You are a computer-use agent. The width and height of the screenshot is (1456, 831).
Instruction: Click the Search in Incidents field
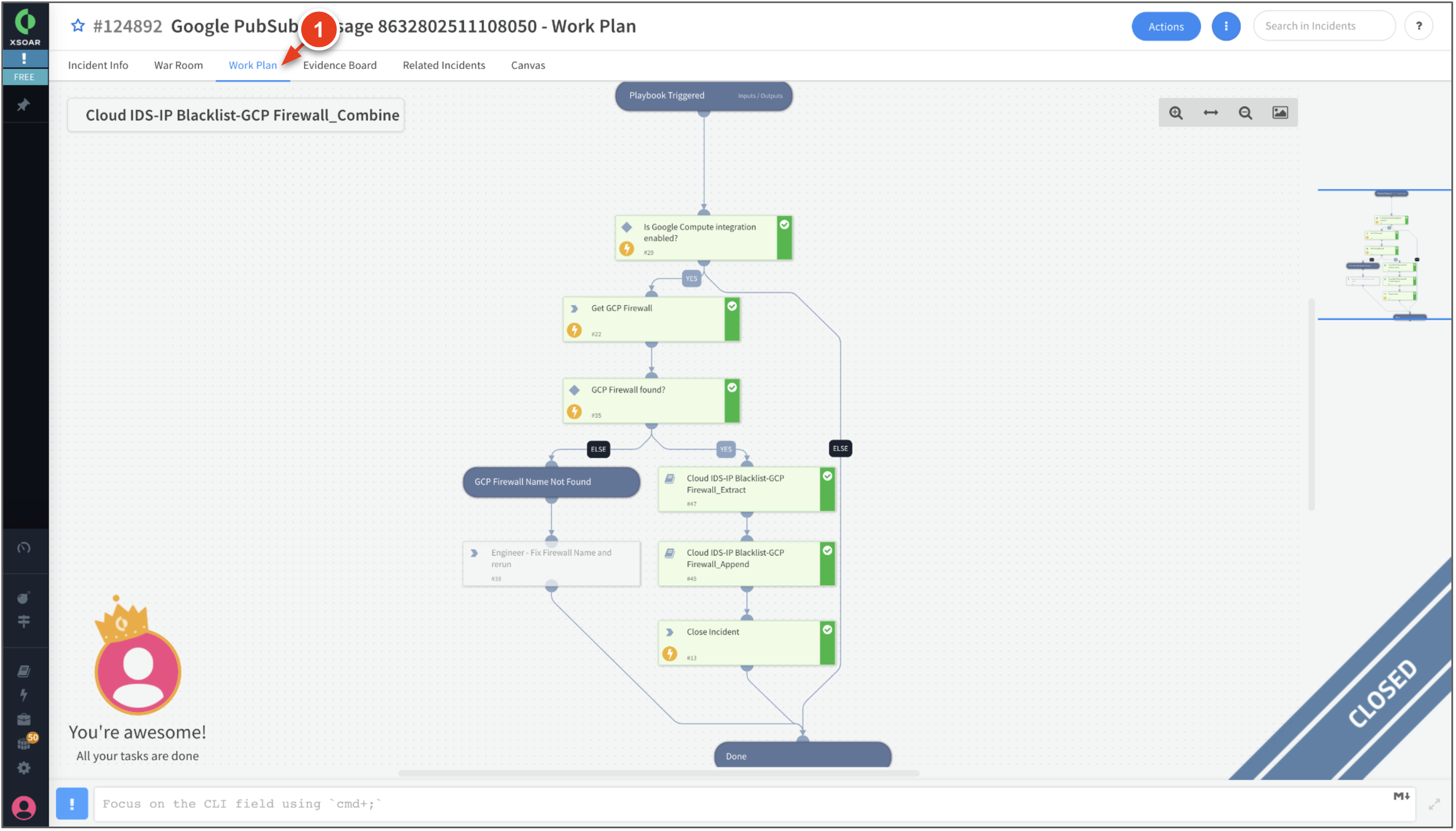1324,26
